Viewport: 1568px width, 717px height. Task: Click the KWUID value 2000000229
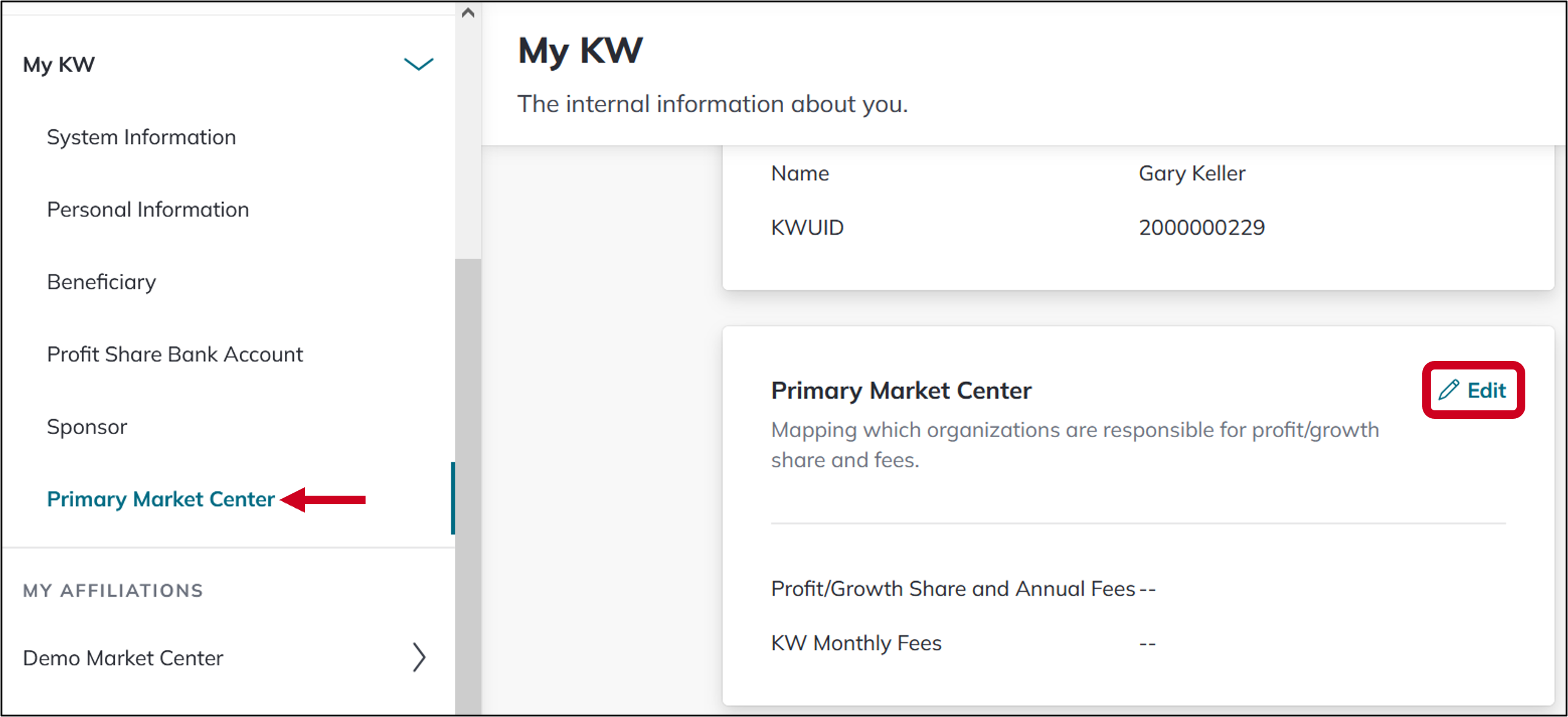(x=1201, y=227)
